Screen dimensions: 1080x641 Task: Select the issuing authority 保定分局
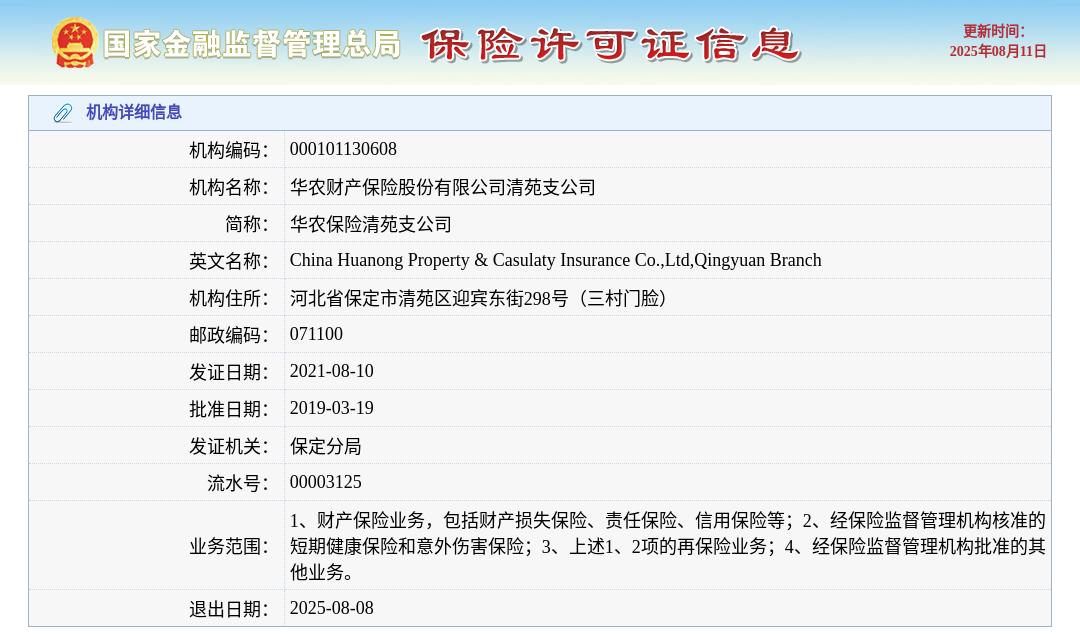(325, 446)
